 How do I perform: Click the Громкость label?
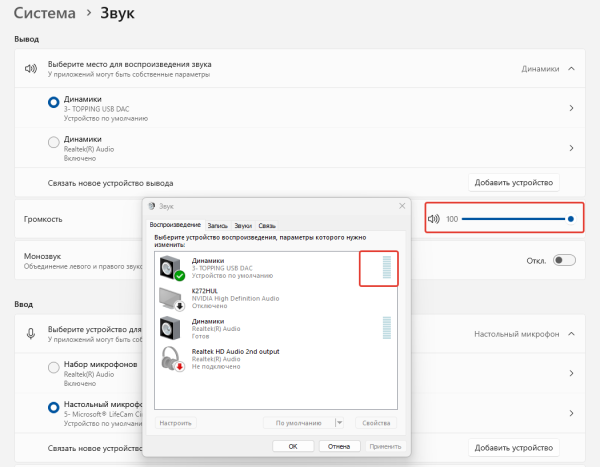click(43, 219)
